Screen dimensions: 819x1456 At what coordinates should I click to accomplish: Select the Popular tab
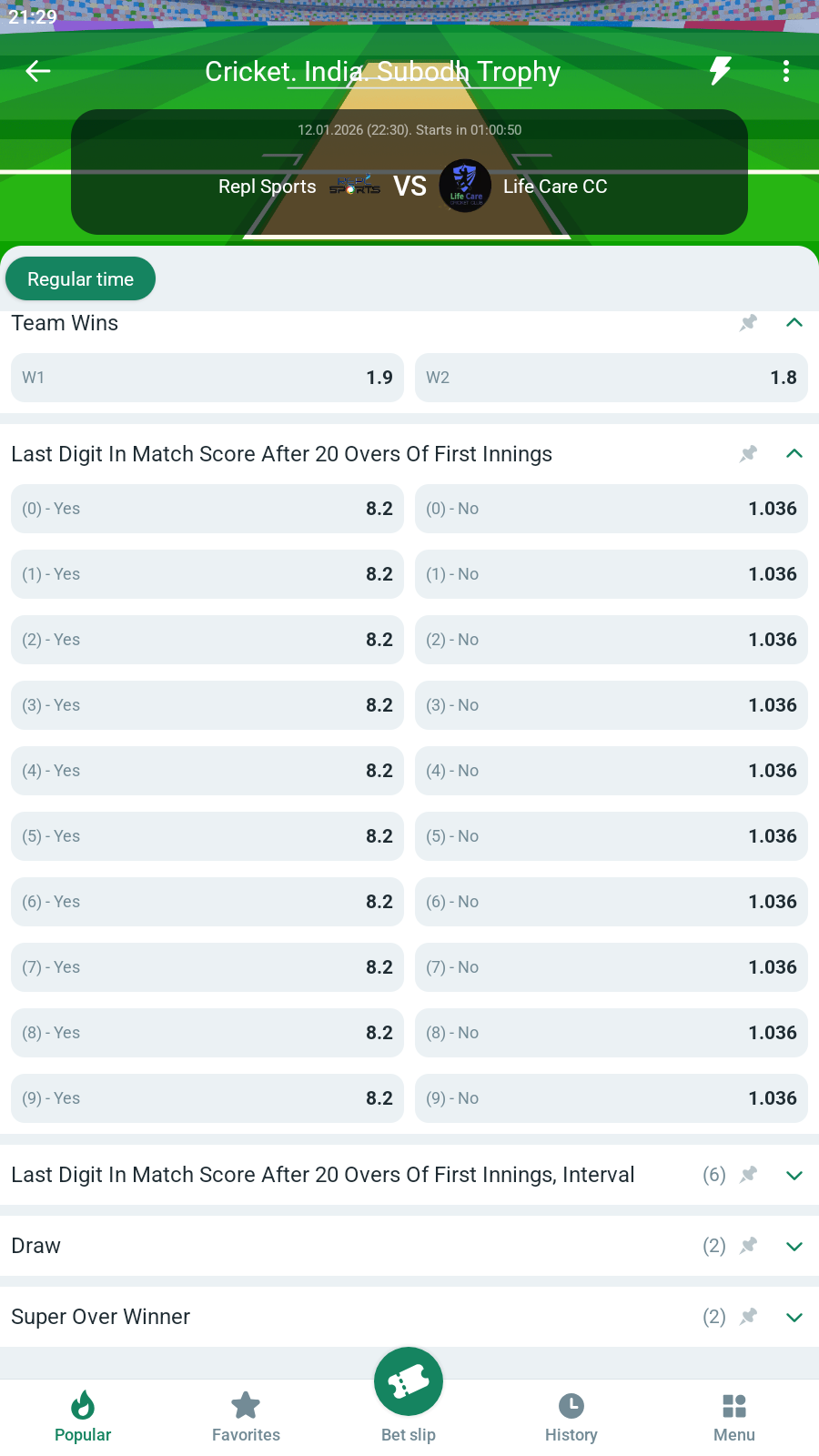[x=83, y=1418]
